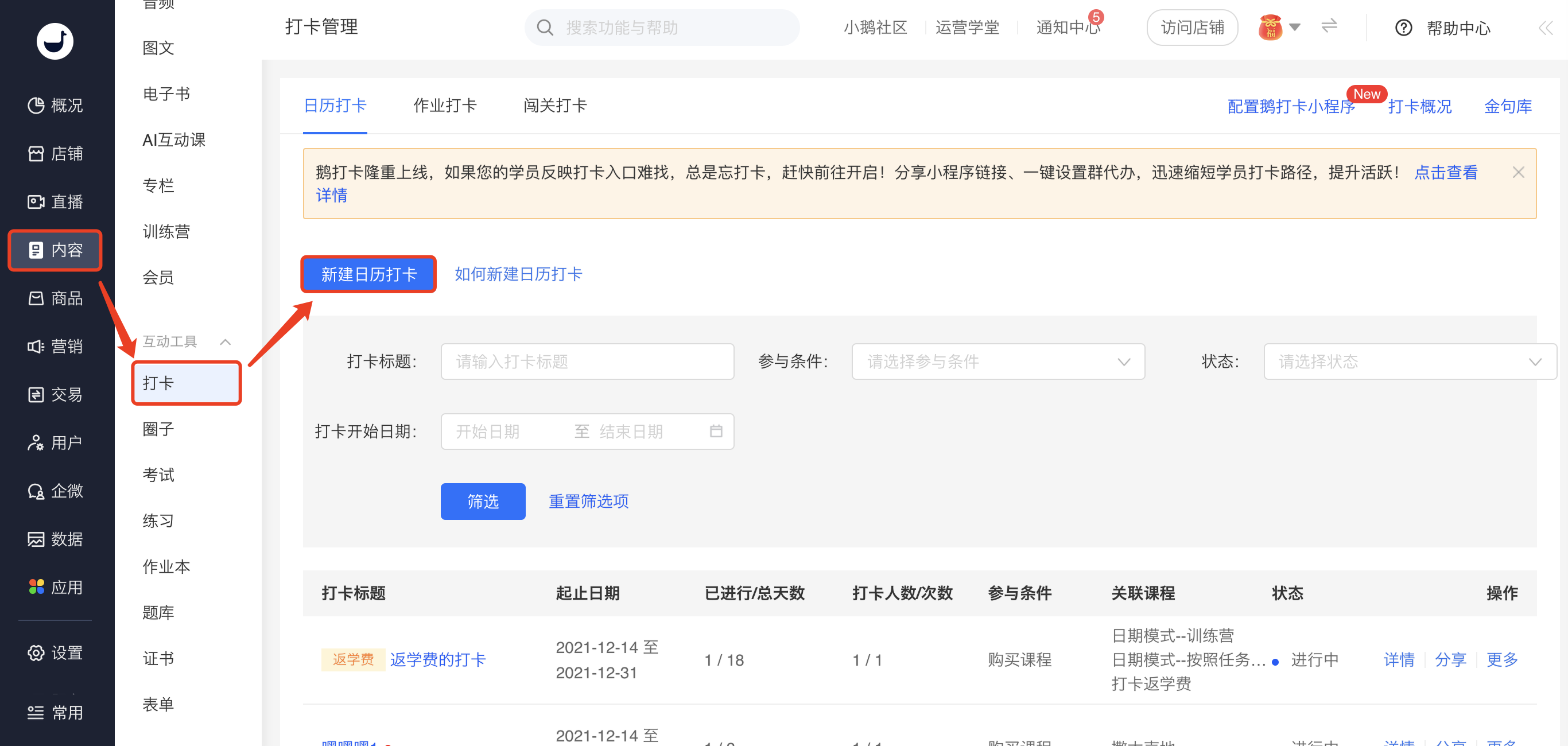The image size is (1568, 746).
Task: Click the 重置筛选项 link
Action: (588, 501)
